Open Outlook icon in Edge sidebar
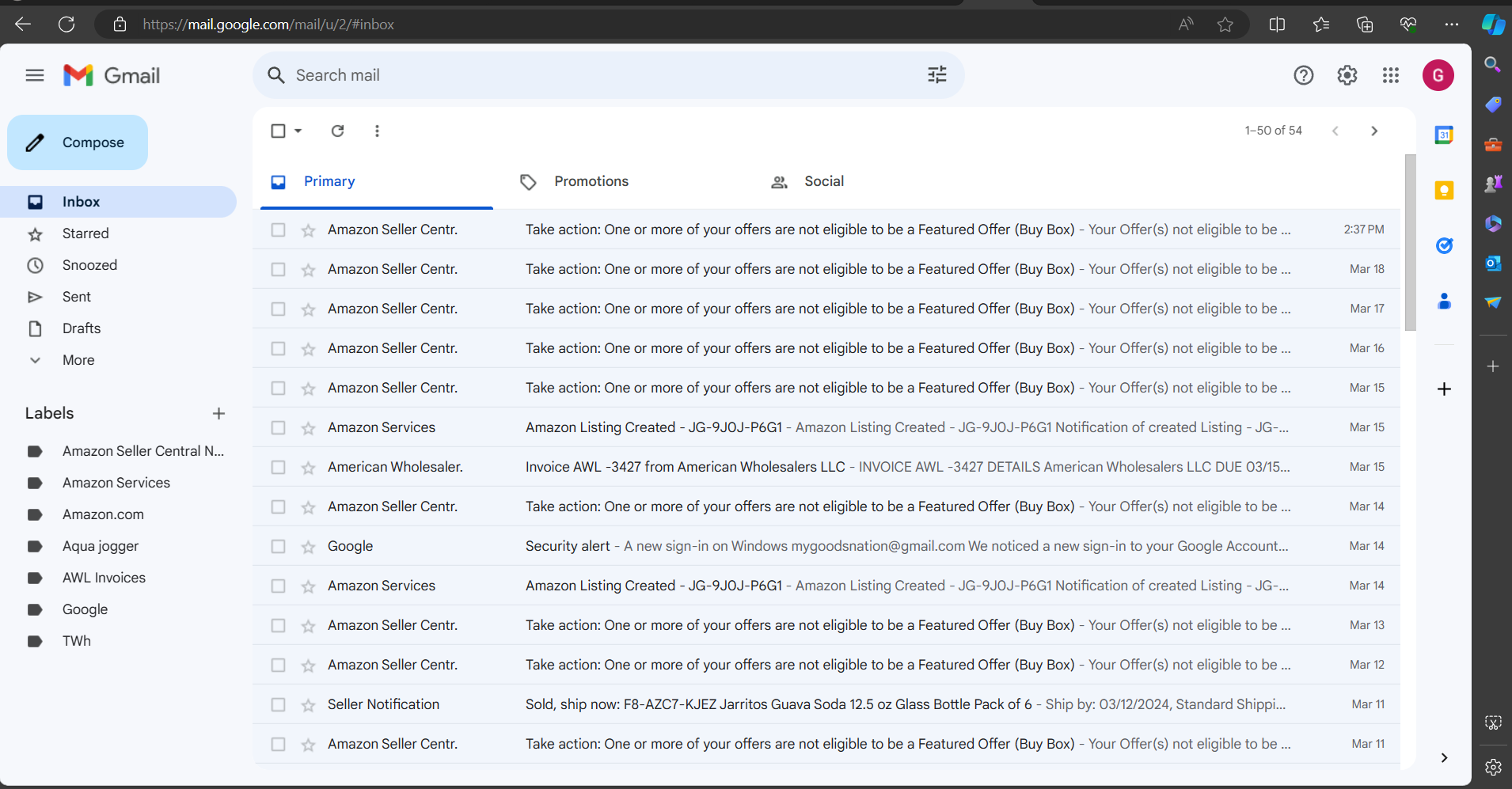The height and width of the screenshot is (789, 1512). tap(1493, 264)
